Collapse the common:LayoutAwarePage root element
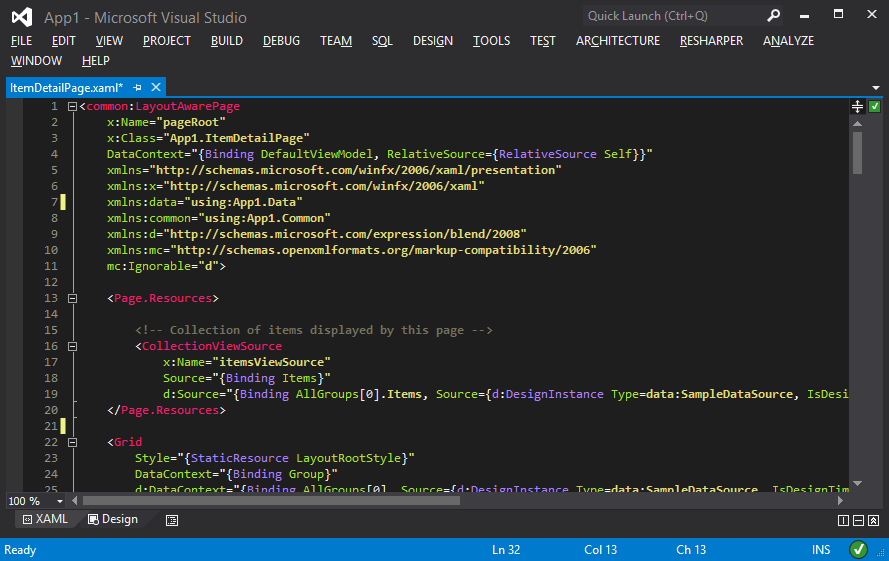The height and width of the screenshot is (561, 889). [x=72, y=106]
